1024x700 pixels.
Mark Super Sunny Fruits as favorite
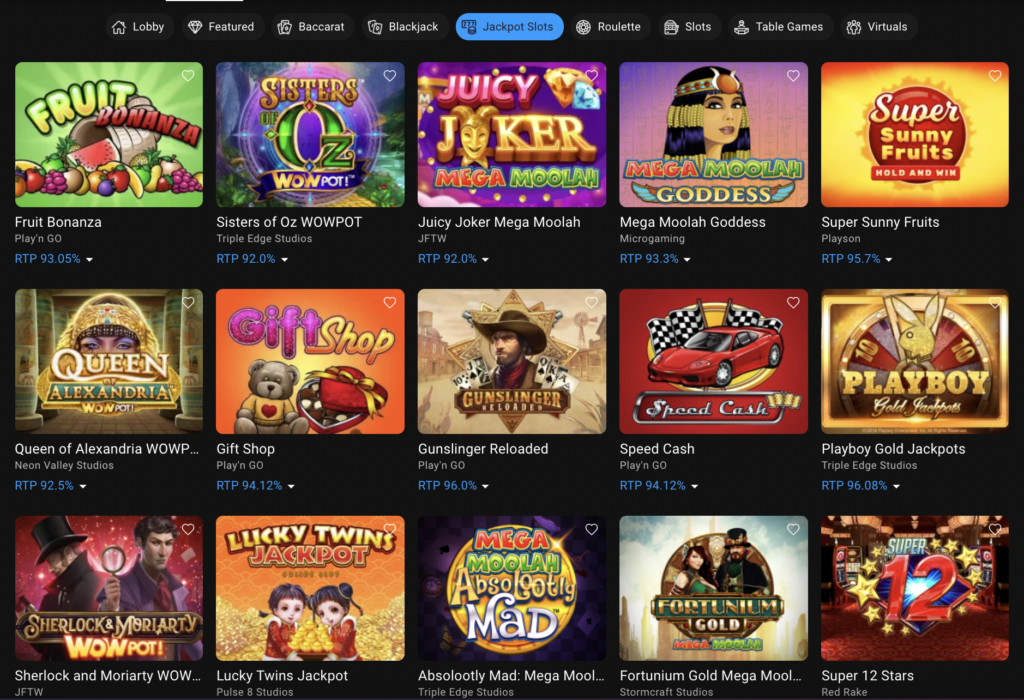(x=995, y=76)
